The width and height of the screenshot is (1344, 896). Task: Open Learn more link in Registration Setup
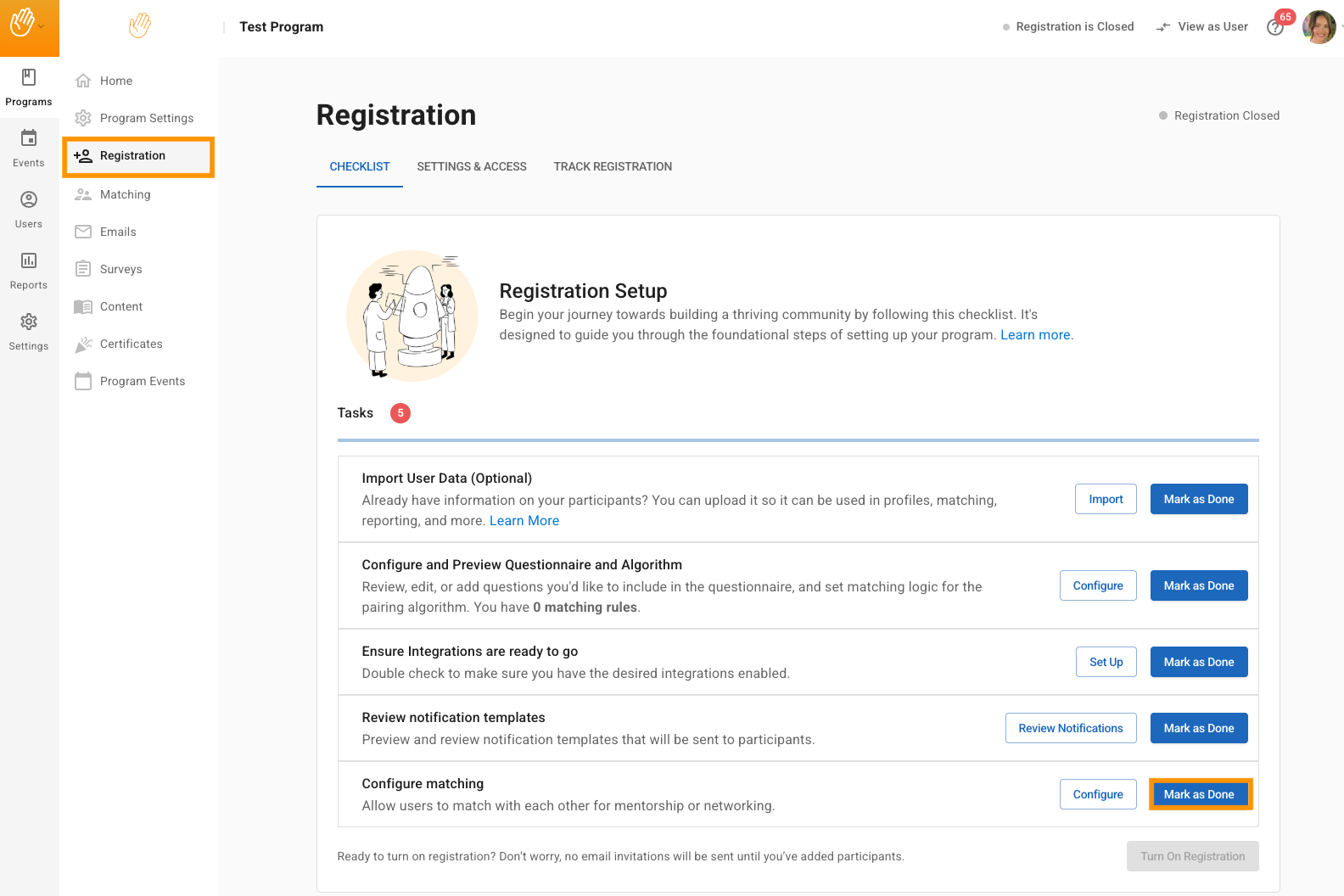[x=1035, y=335]
